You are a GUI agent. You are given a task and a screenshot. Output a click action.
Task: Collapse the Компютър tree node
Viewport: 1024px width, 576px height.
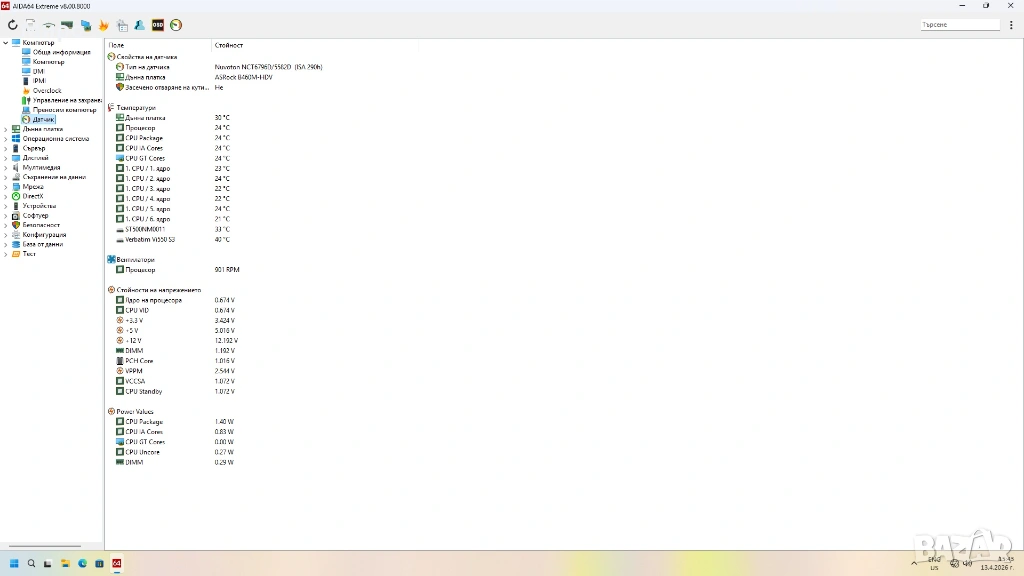pos(5,43)
